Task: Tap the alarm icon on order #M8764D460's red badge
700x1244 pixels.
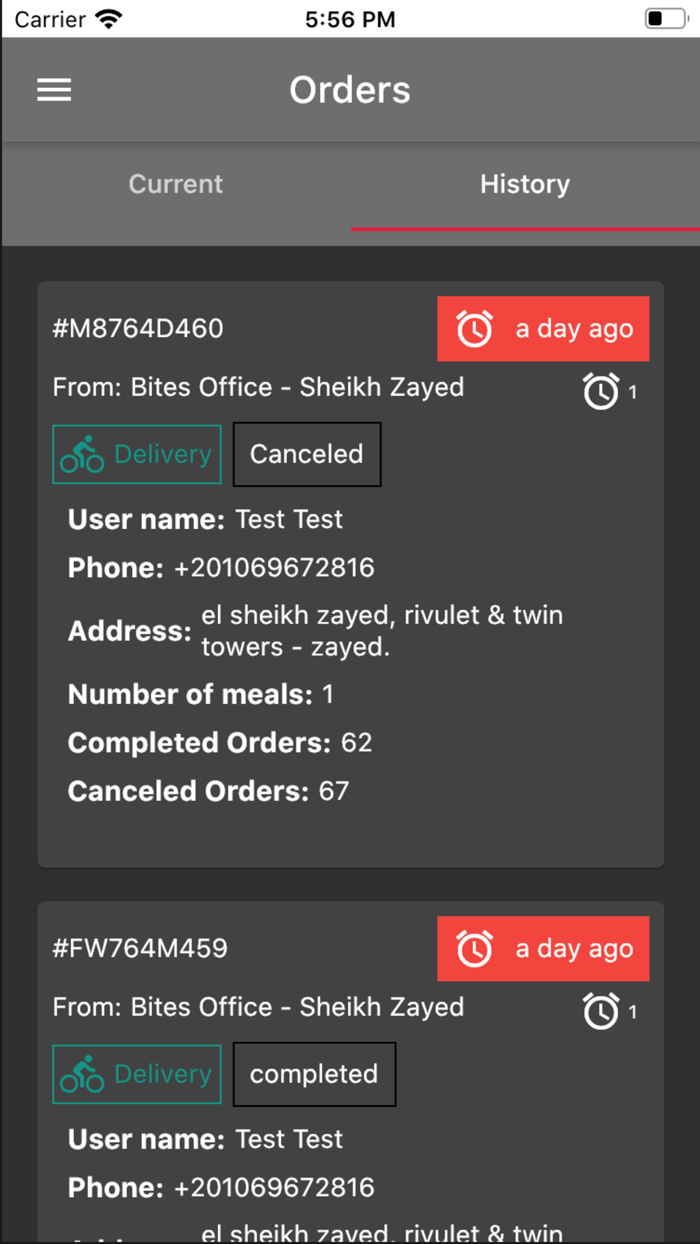Action: (474, 329)
